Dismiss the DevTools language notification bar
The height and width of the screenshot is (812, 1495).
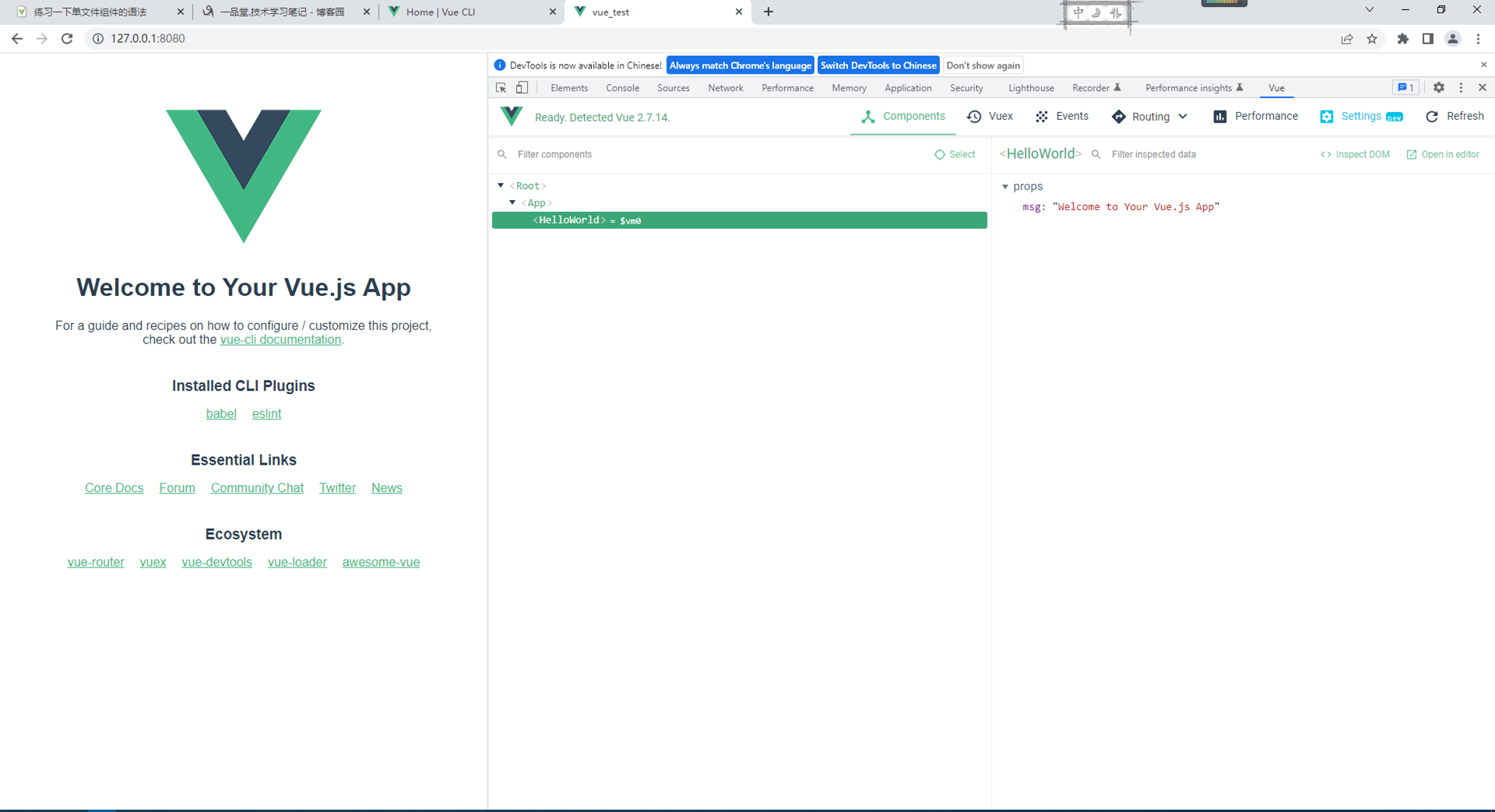1483,65
